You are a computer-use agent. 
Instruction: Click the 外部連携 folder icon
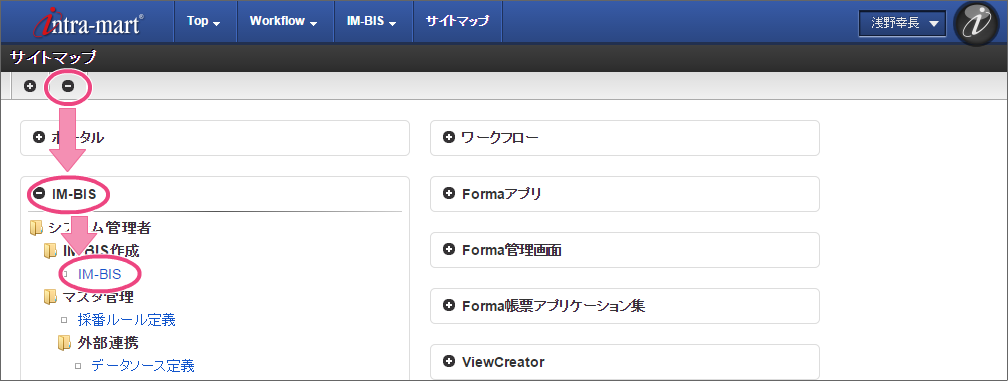tap(64, 342)
